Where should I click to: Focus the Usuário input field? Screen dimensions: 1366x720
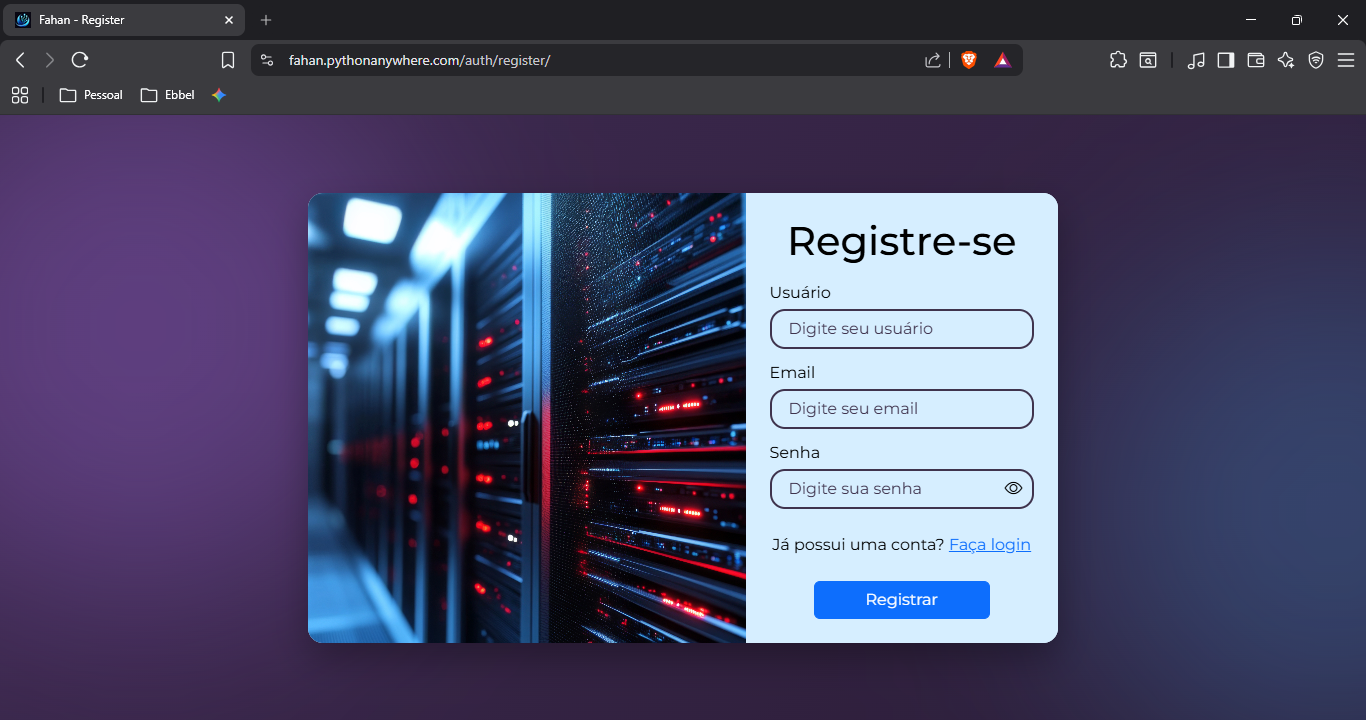pyautogui.click(x=902, y=329)
